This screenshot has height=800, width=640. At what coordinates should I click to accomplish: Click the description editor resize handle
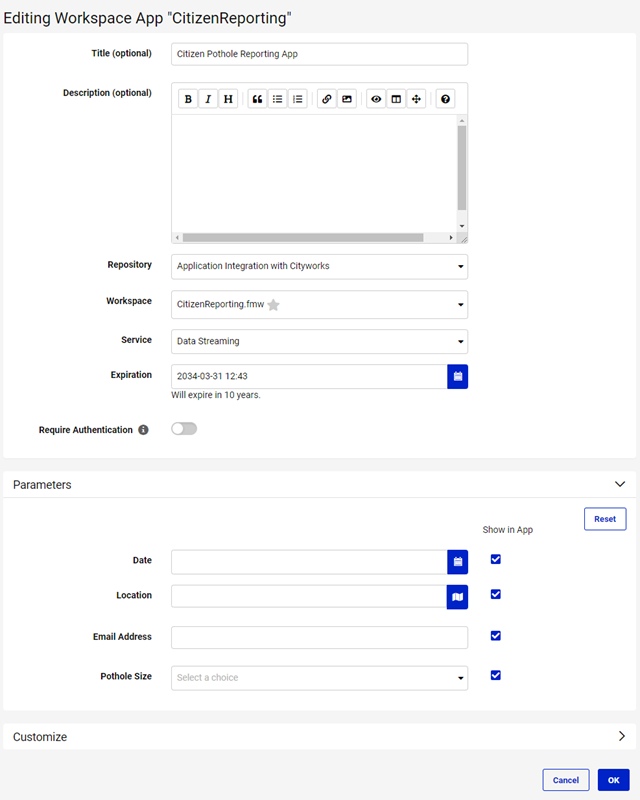click(463, 239)
